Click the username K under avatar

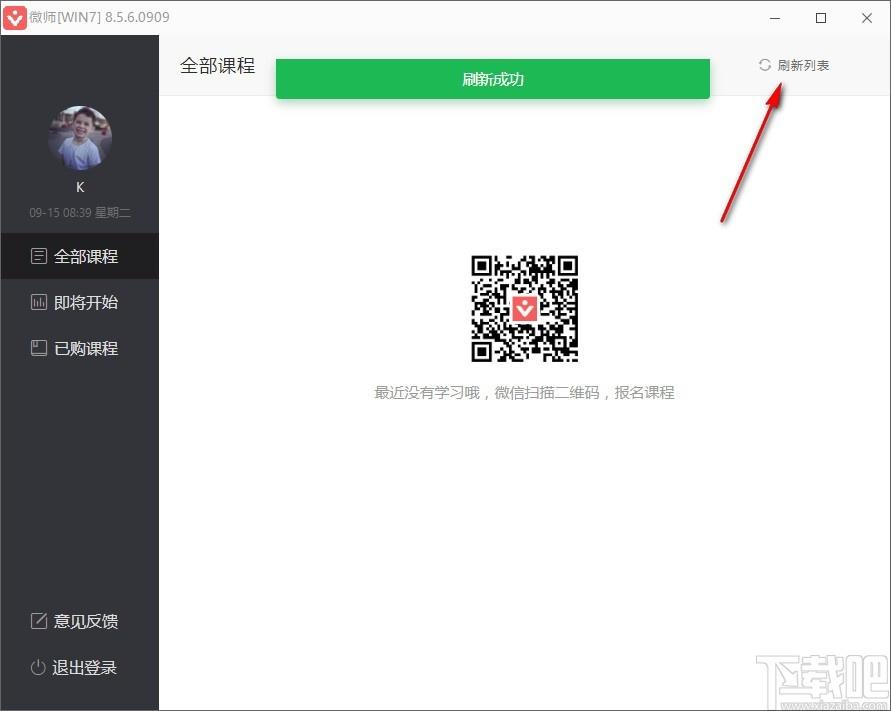pyautogui.click(x=80, y=187)
